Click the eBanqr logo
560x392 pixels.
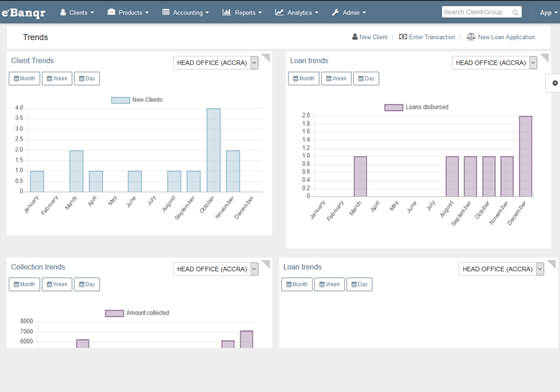click(24, 12)
